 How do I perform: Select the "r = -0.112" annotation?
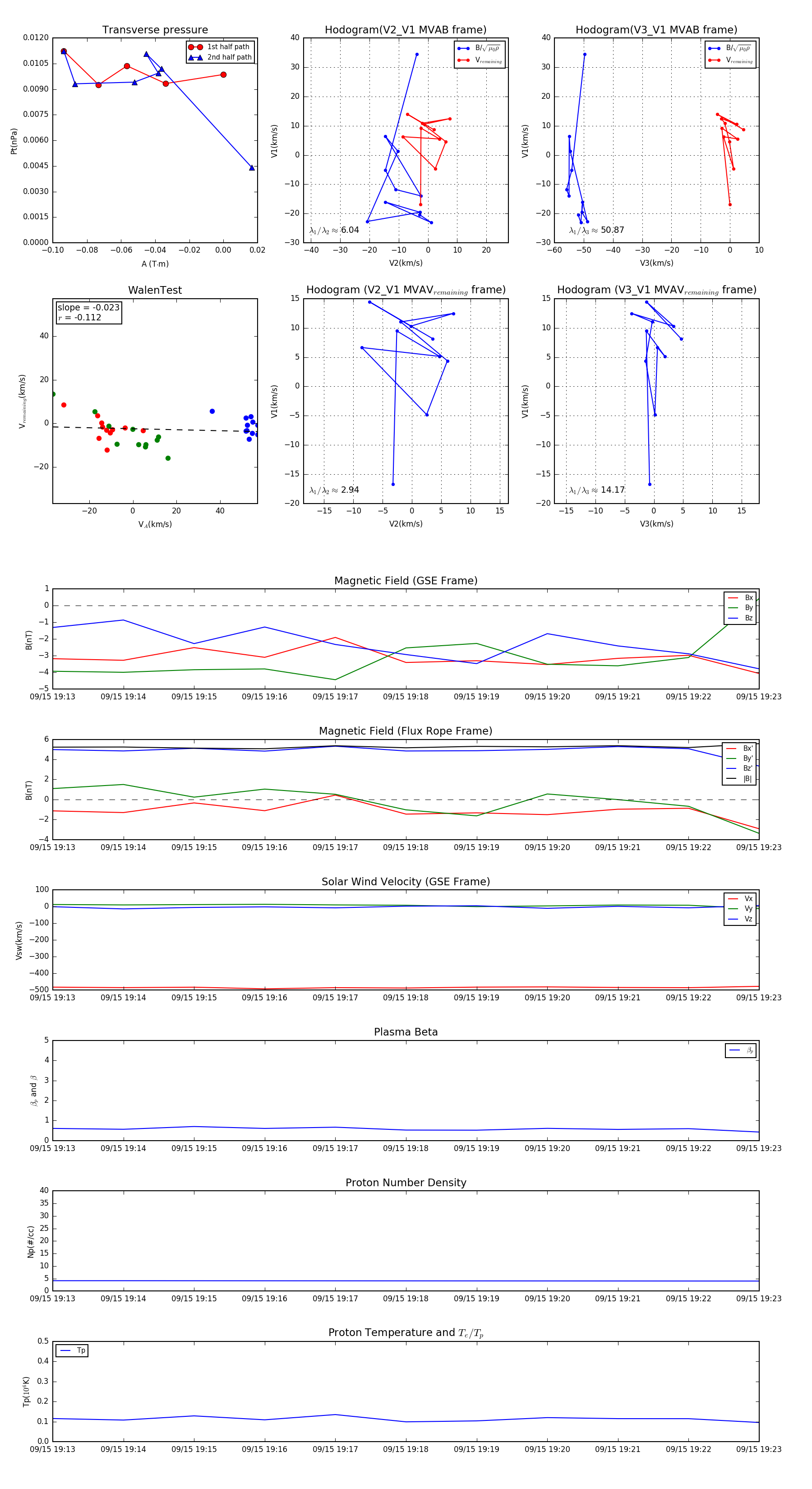pyautogui.click(x=80, y=317)
